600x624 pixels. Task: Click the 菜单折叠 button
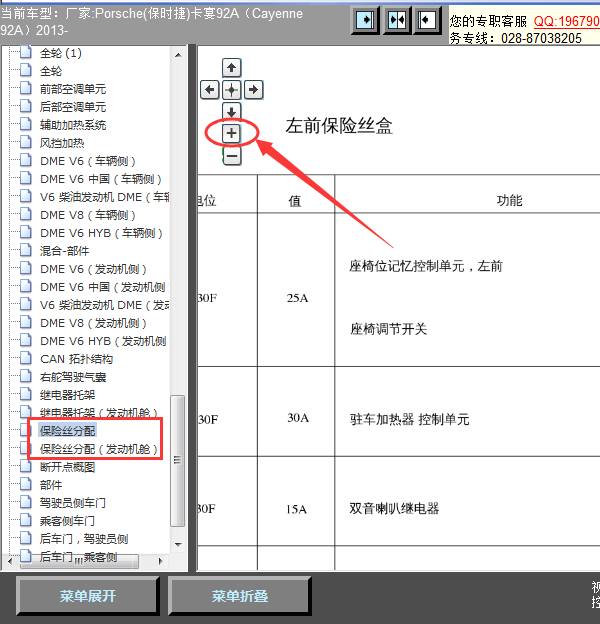pos(240,596)
